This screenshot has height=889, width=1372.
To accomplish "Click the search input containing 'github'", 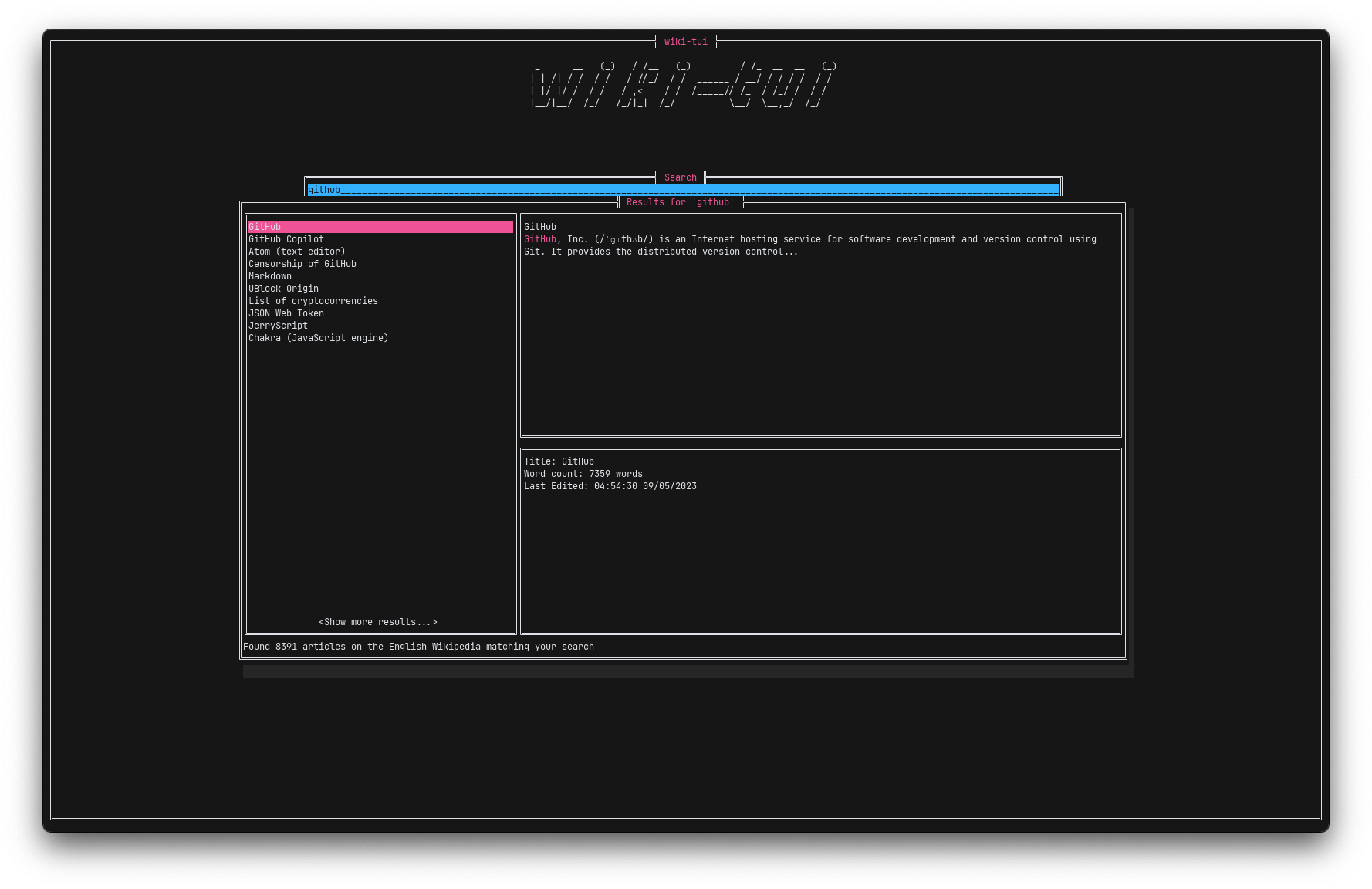I will click(x=683, y=190).
